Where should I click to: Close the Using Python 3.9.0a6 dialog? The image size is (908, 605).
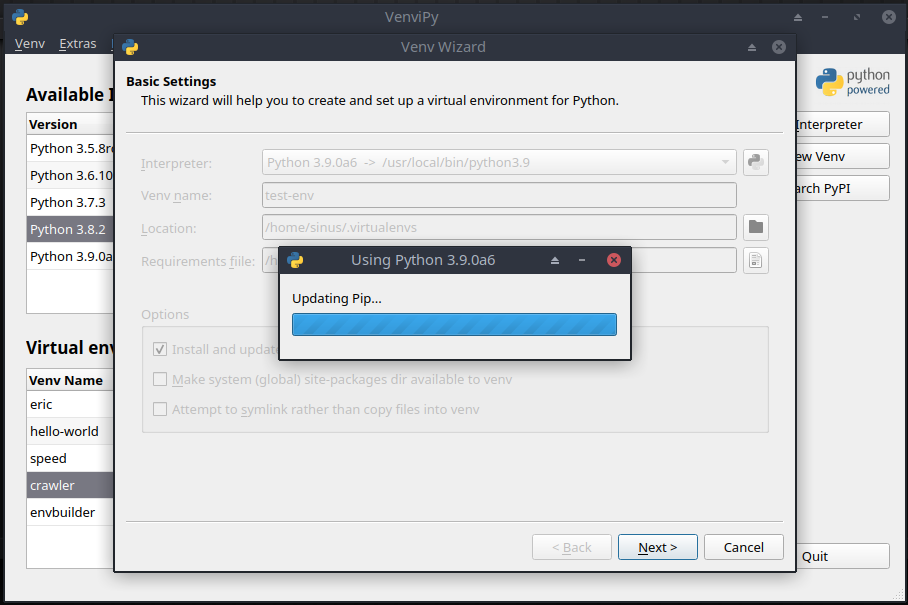click(x=614, y=260)
